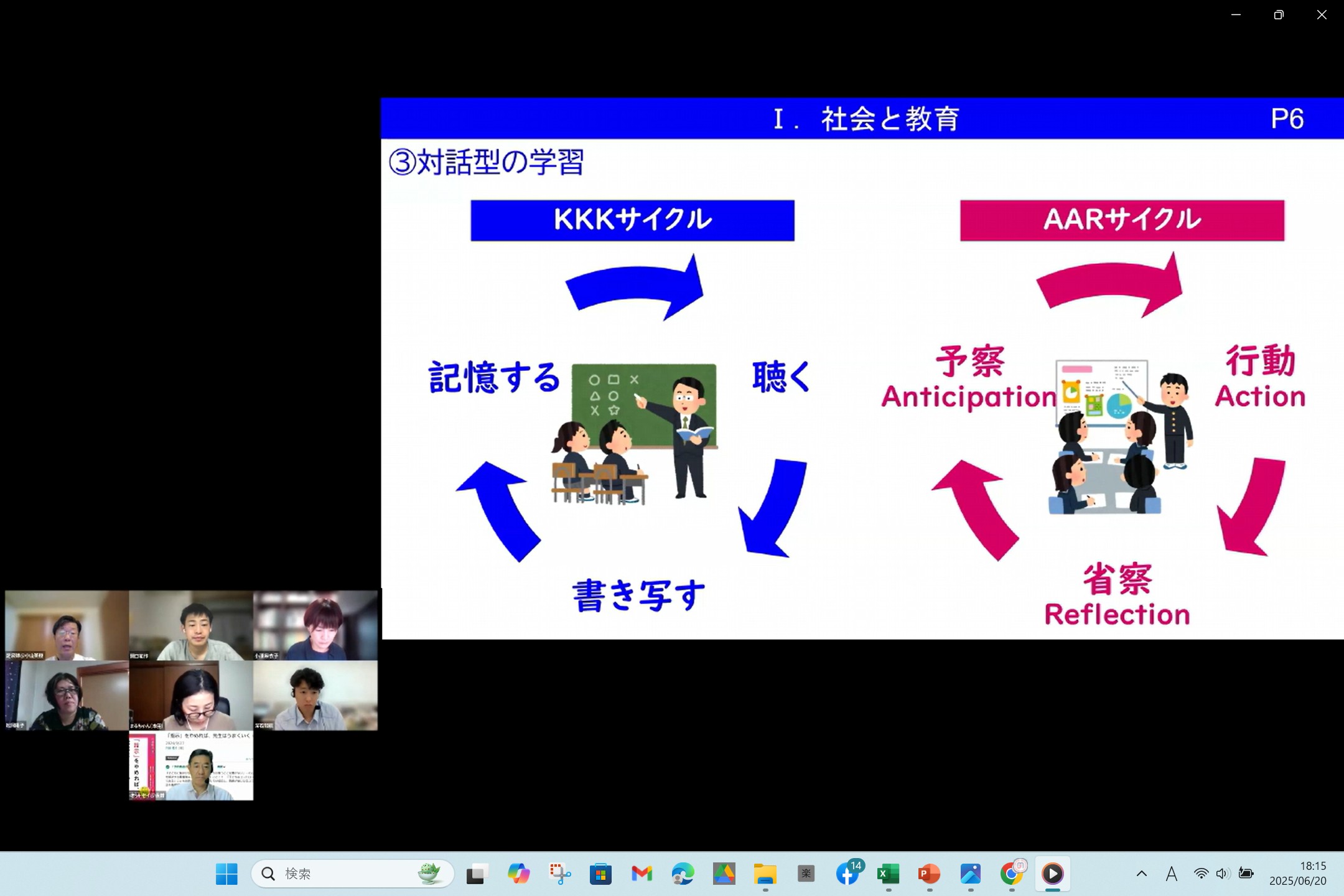Click the students group discussion illustration
This screenshot has height=896, width=1344.
[x=1121, y=437]
